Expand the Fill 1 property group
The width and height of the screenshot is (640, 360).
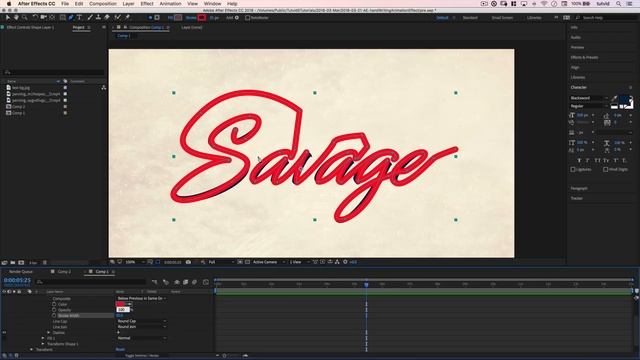coord(43,338)
